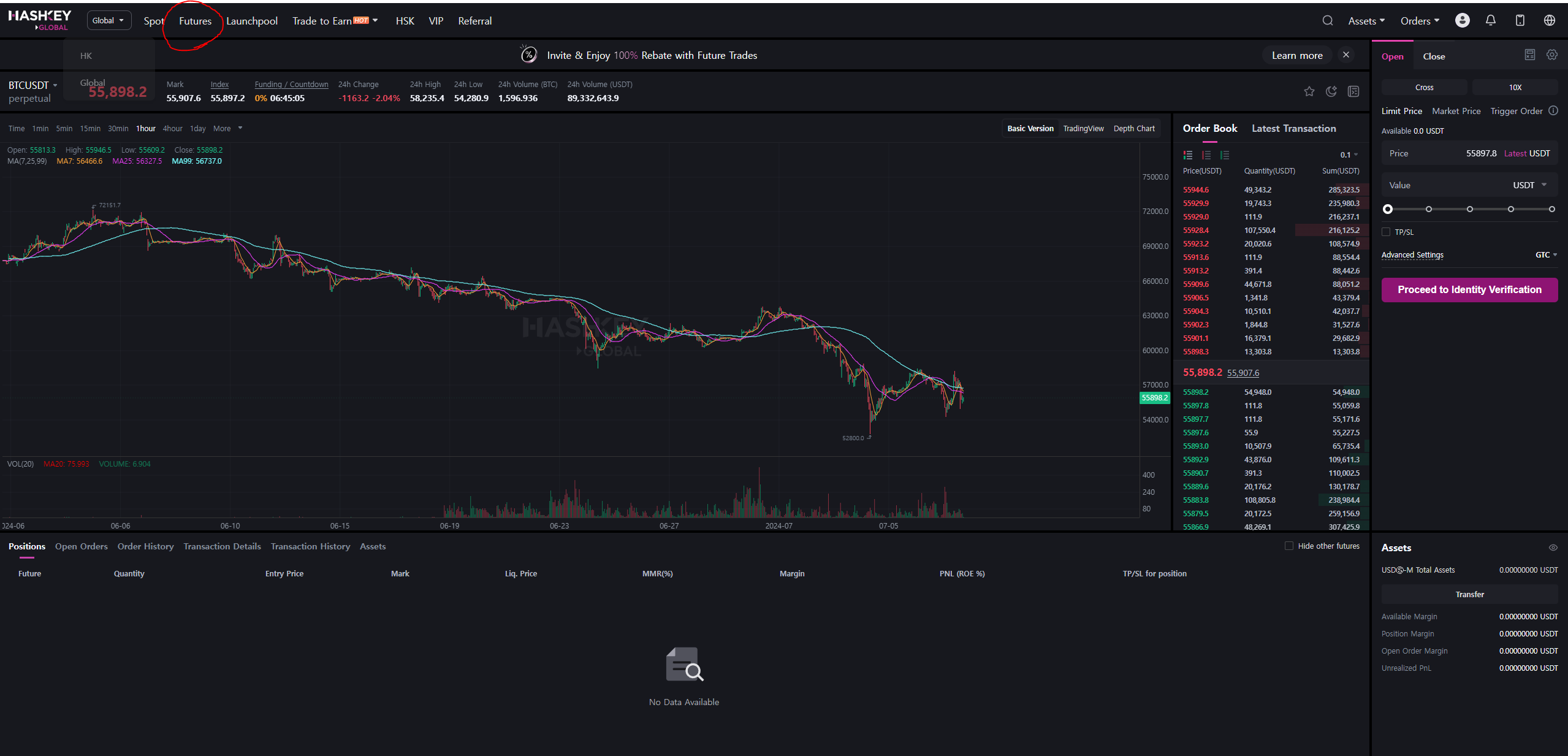Toggle assets visibility eye icon
This screenshot has width=1568, height=756.
coord(1553,548)
